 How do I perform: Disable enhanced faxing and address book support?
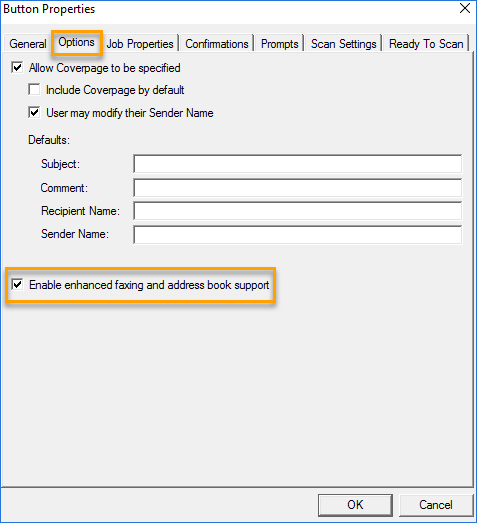[17, 285]
